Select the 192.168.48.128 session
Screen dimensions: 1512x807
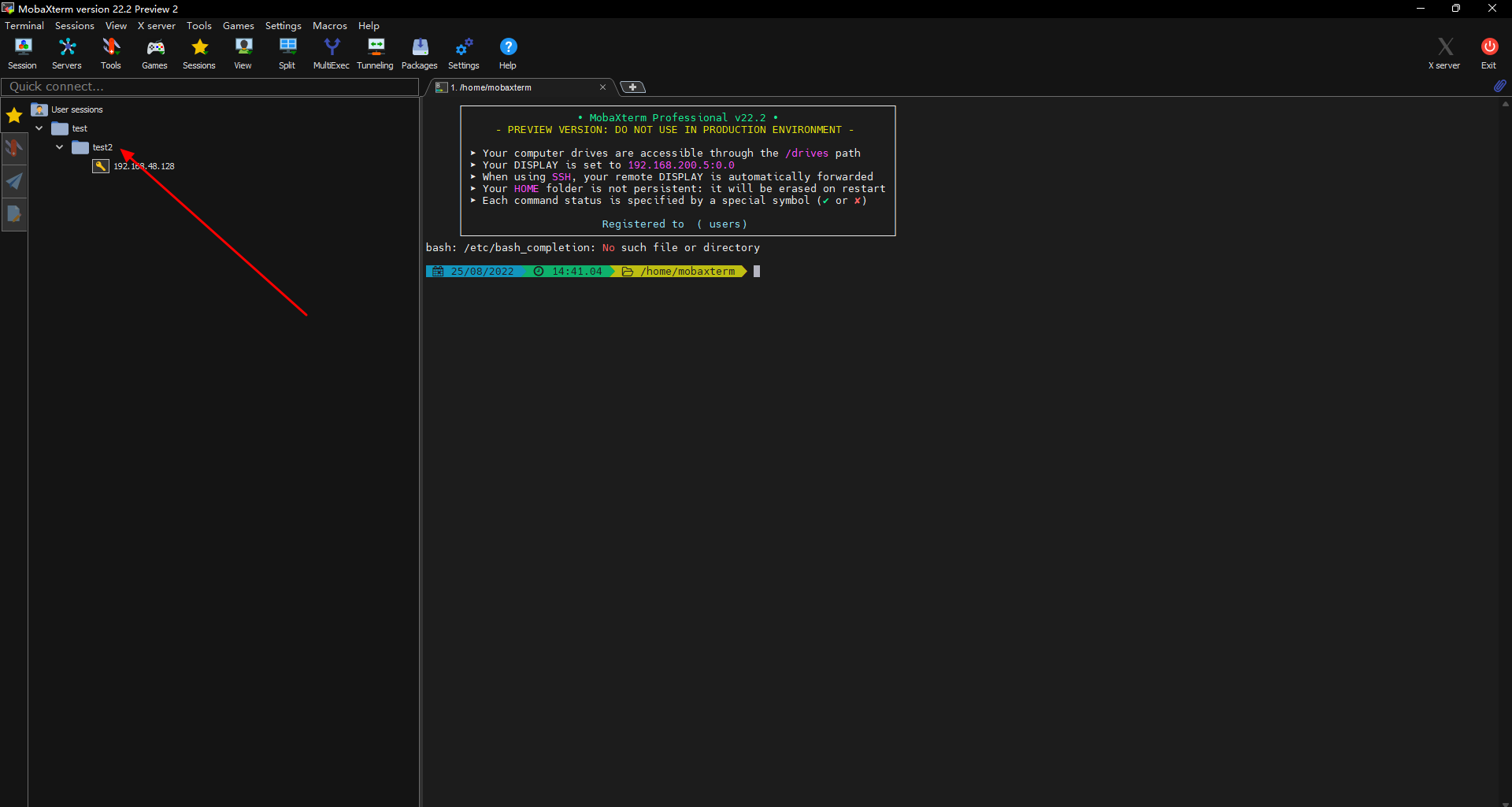tap(144, 166)
